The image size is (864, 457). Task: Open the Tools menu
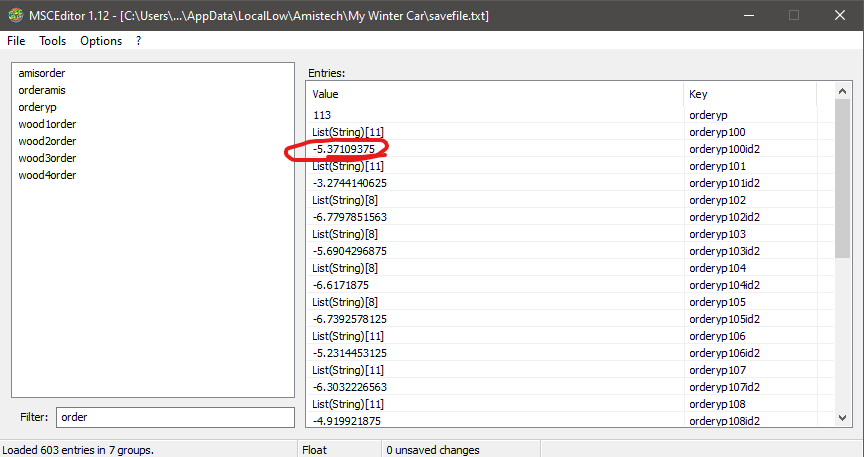[52, 41]
